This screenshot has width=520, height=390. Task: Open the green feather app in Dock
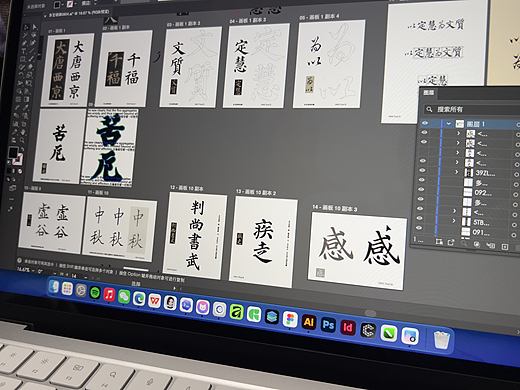[x=389, y=333]
